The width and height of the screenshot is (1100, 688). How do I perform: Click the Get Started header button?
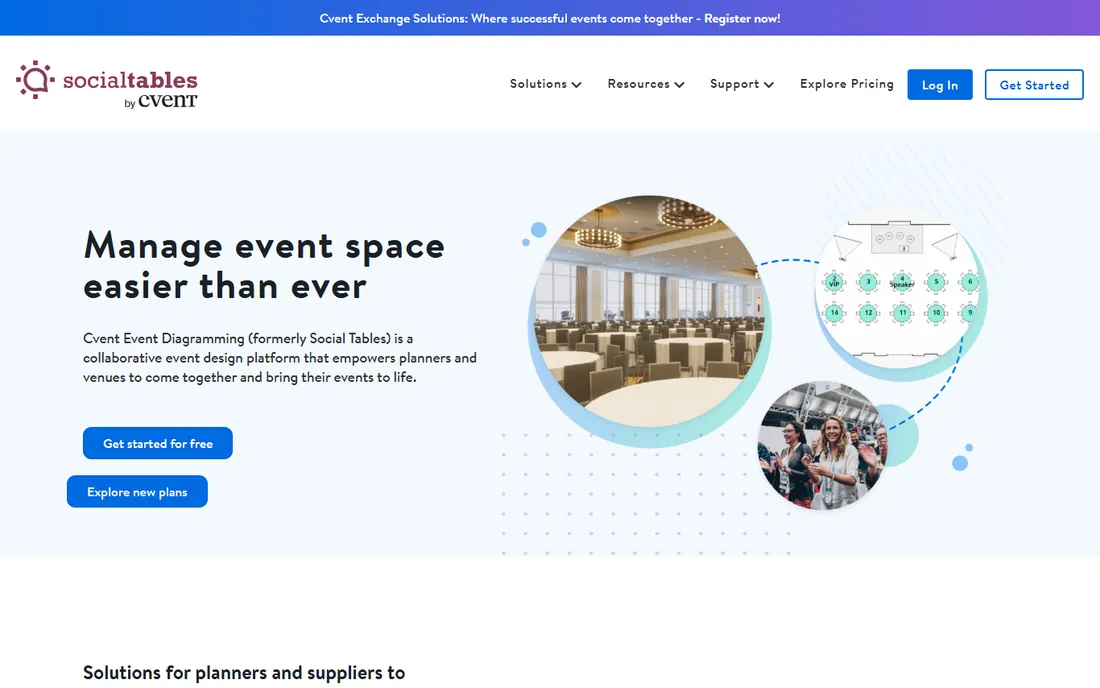1033,85
